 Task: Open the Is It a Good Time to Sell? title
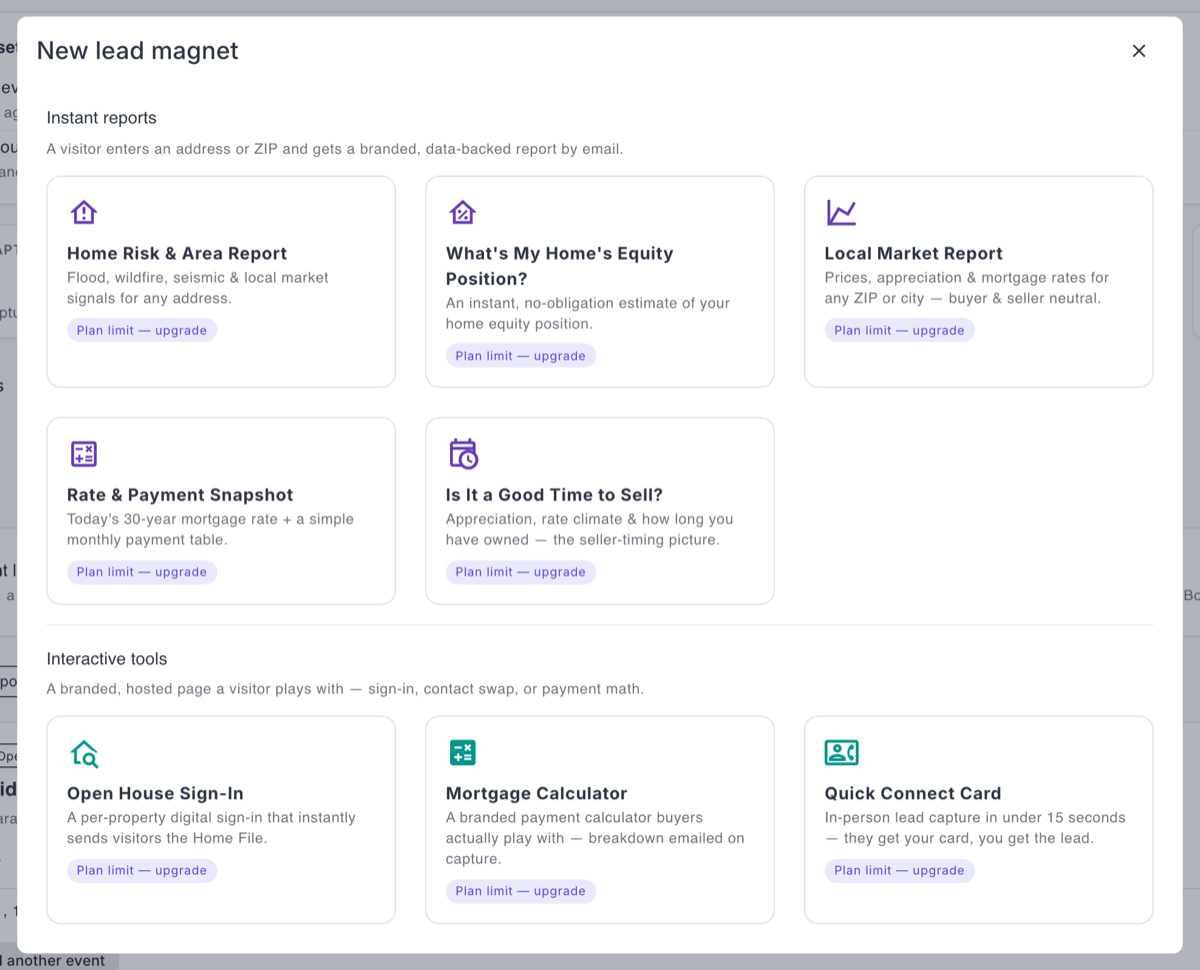[554, 495]
